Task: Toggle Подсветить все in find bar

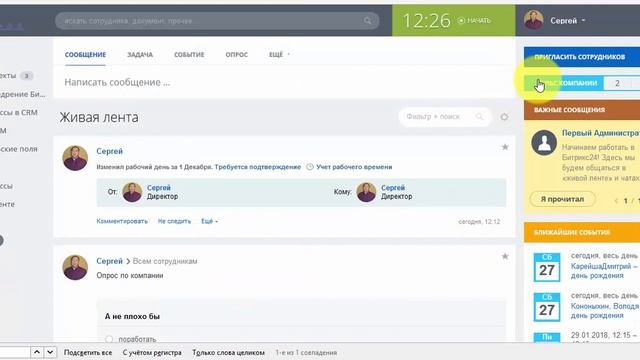Action: click(88, 353)
